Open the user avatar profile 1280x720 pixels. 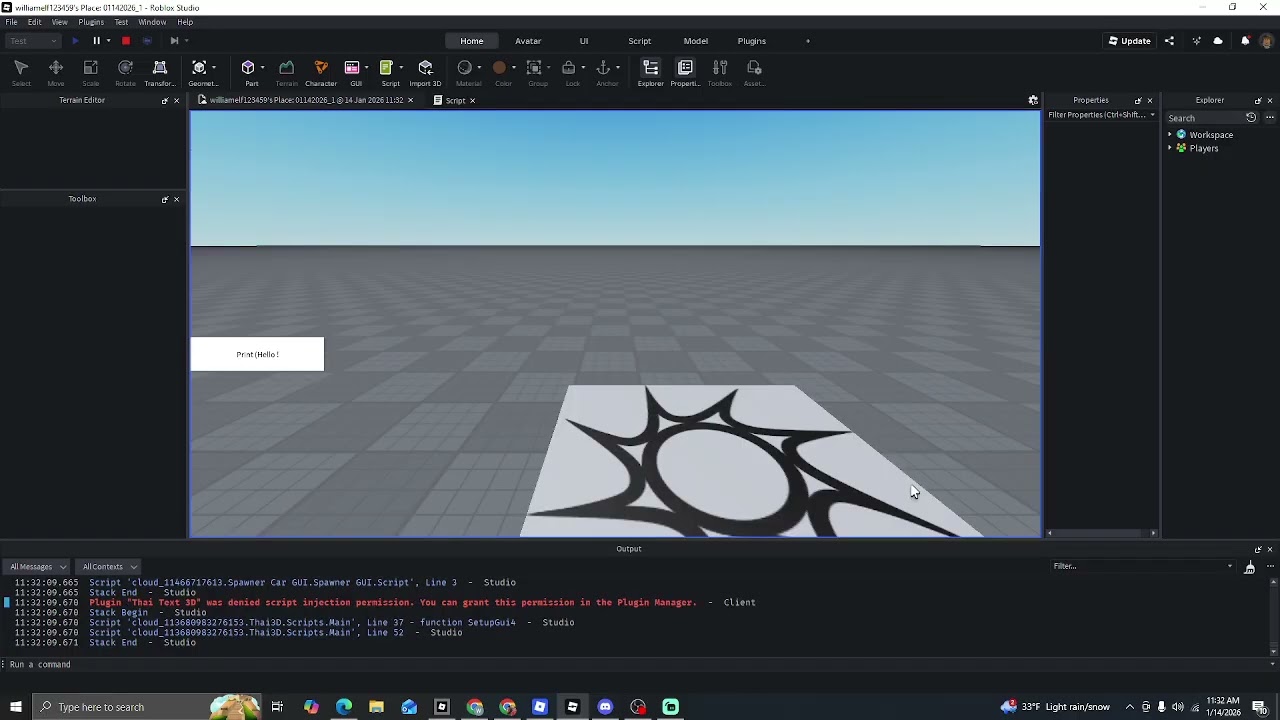point(1267,41)
